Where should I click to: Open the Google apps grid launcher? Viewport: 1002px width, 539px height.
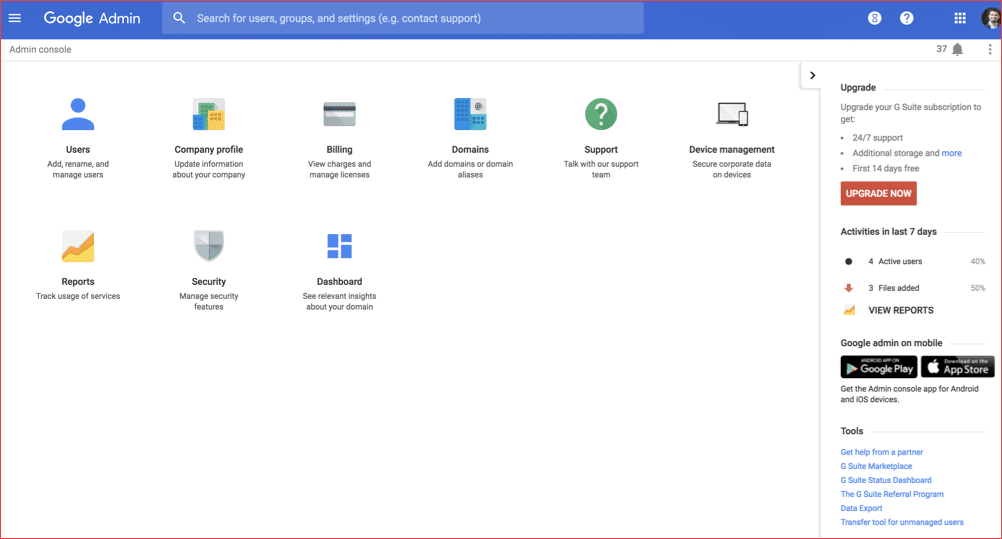(960, 18)
